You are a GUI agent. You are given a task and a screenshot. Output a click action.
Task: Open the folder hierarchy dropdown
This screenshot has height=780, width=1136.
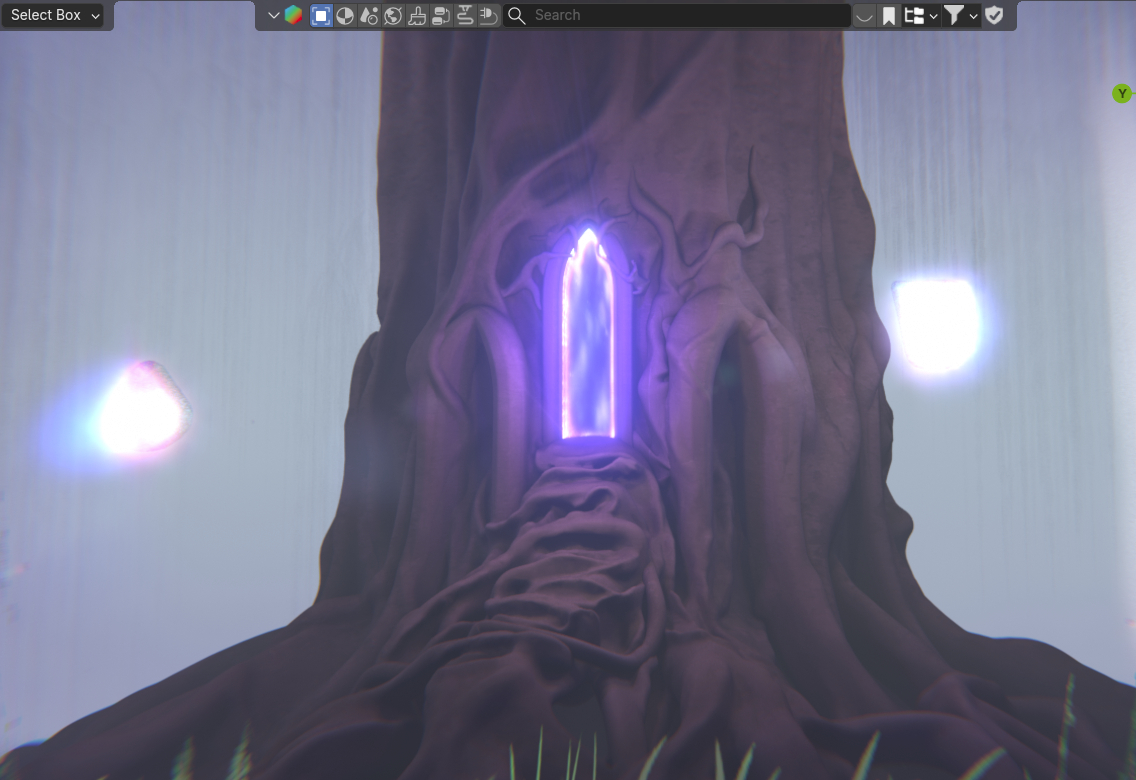[920, 15]
